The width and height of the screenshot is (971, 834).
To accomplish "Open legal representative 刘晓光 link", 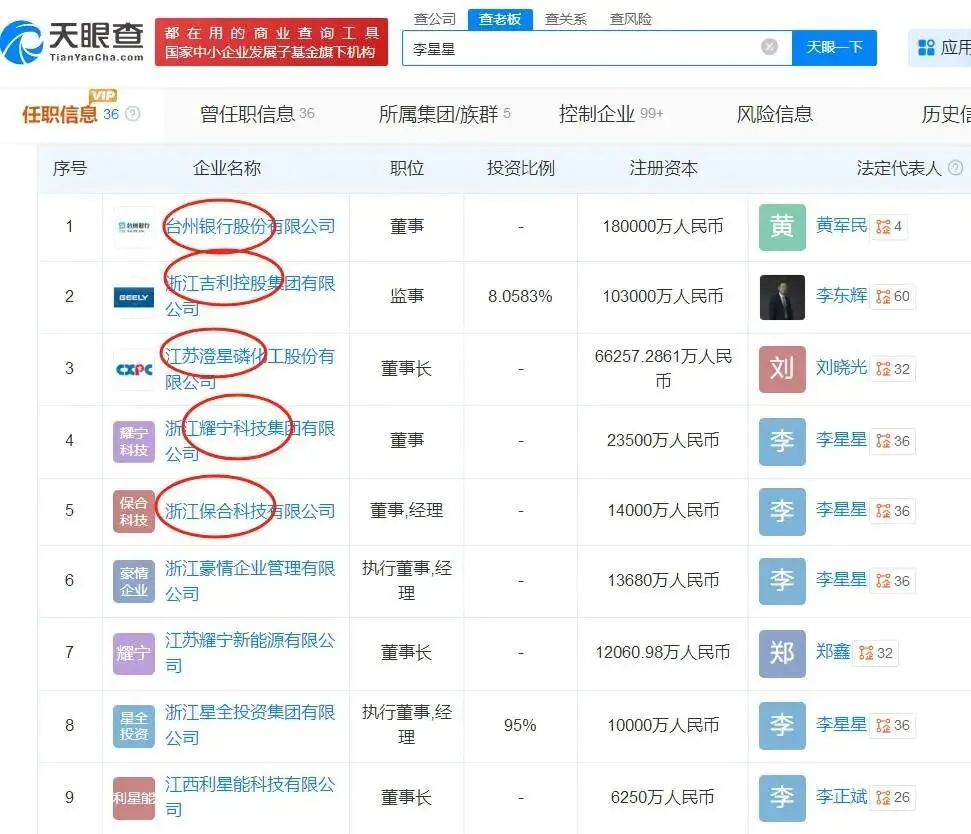I will coord(841,368).
